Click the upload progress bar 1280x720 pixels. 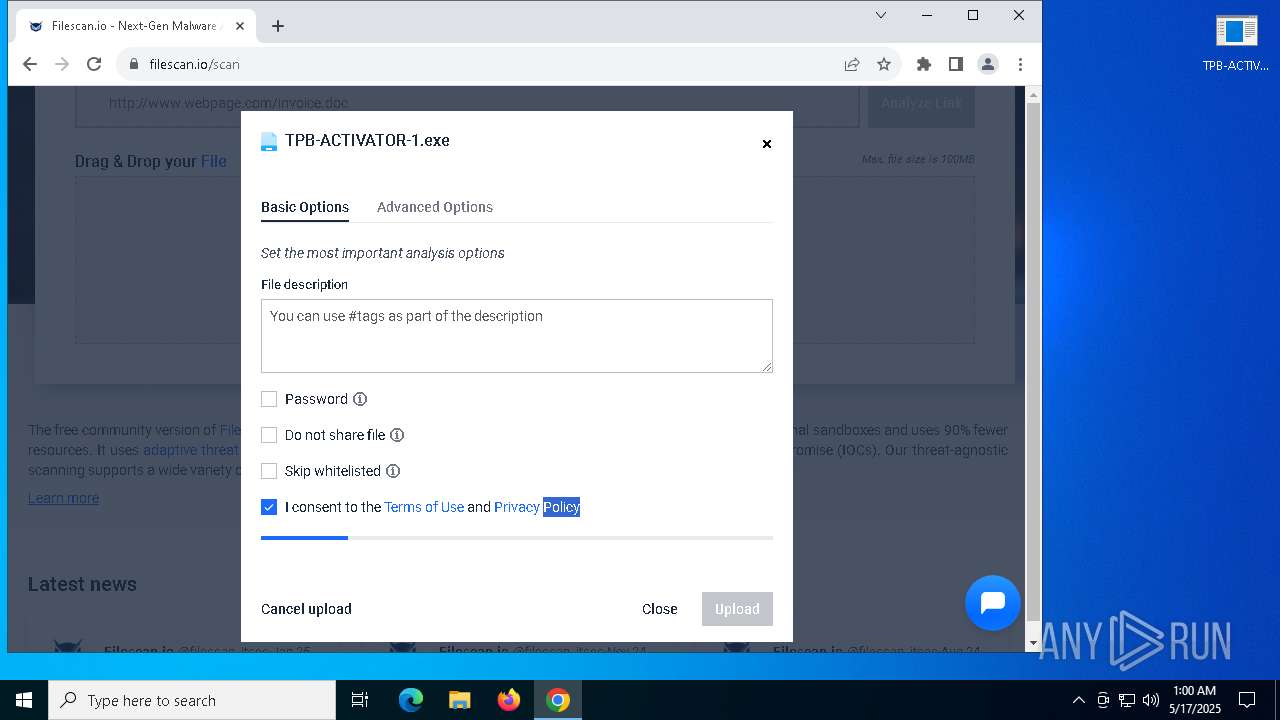[x=517, y=538]
